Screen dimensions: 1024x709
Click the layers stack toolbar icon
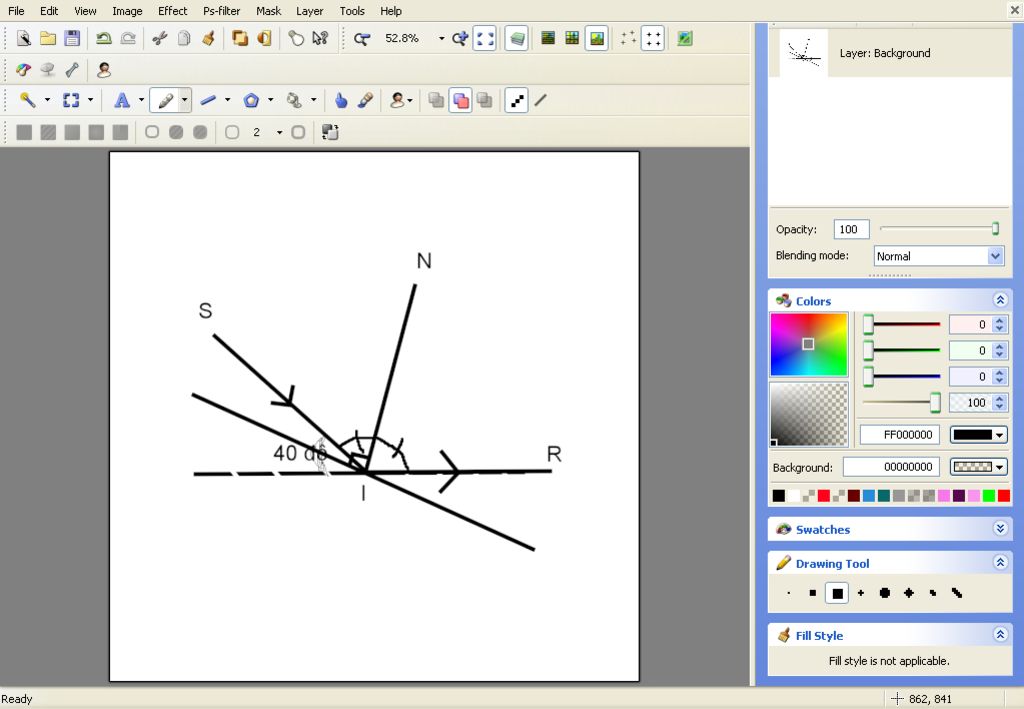click(517, 39)
